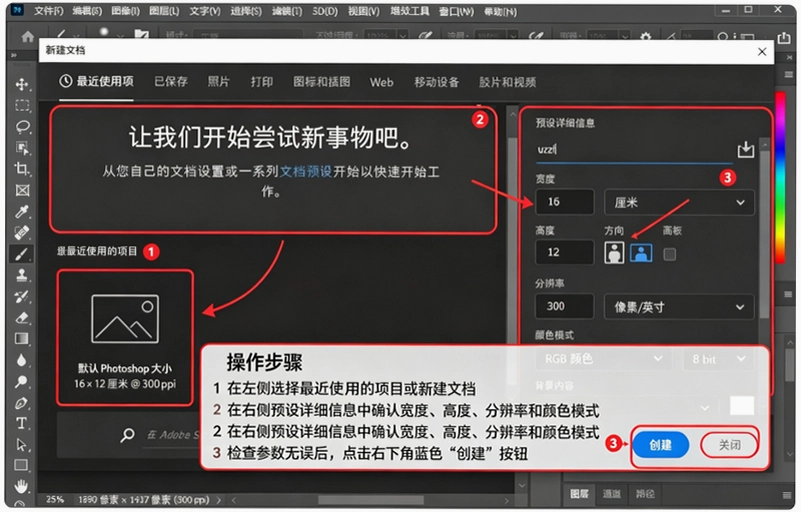Switch to the 照片 presets tab

218,82
